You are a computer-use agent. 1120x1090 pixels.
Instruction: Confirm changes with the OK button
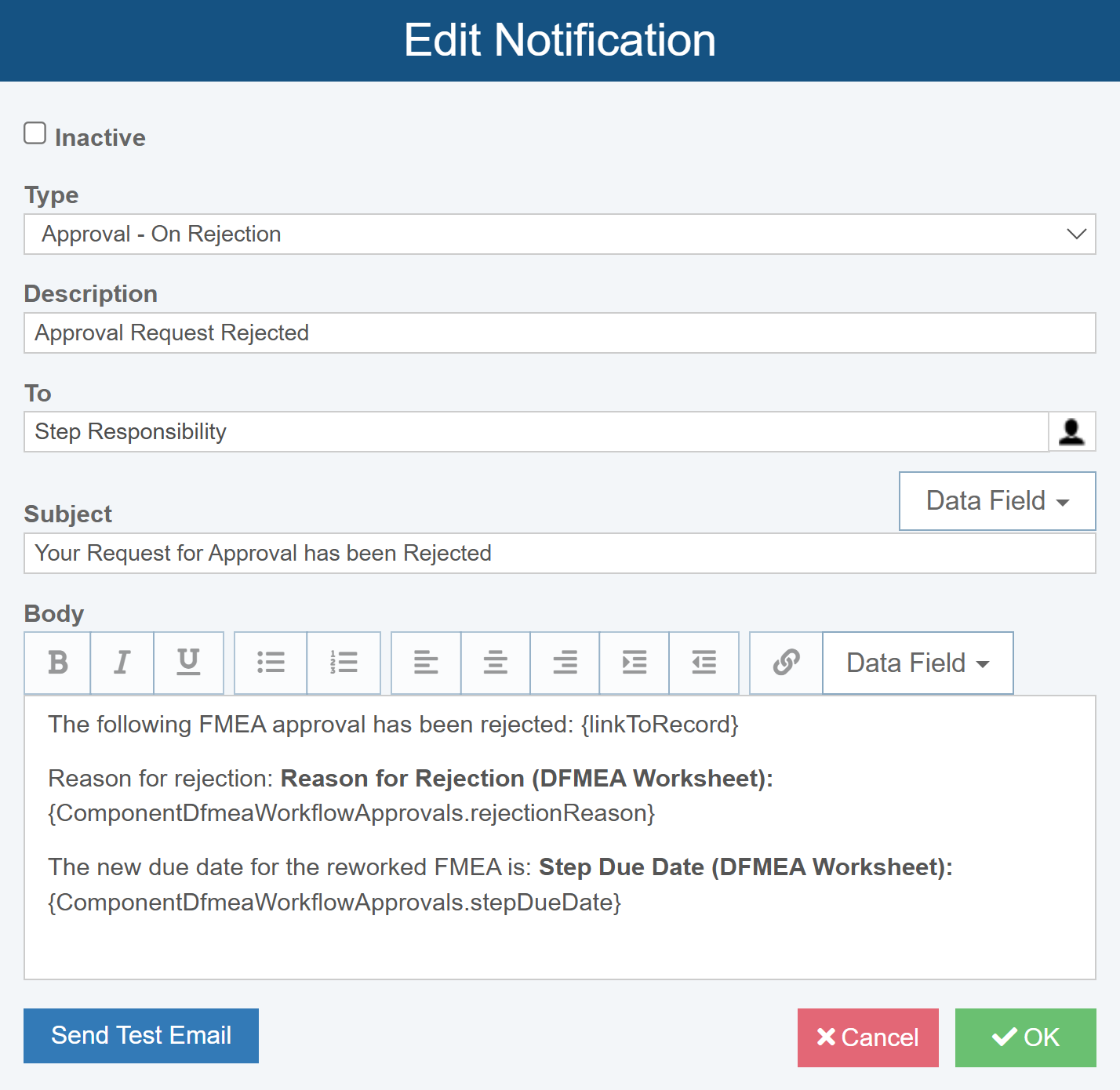pyautogui.click(x=1025, y=1037)
